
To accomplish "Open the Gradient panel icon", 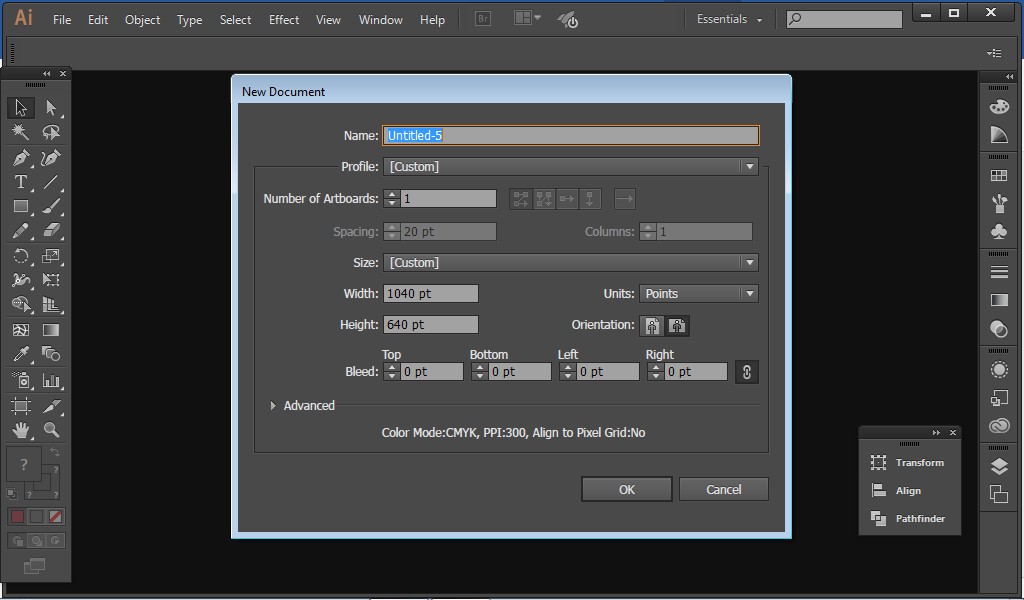I will (998, 299).
